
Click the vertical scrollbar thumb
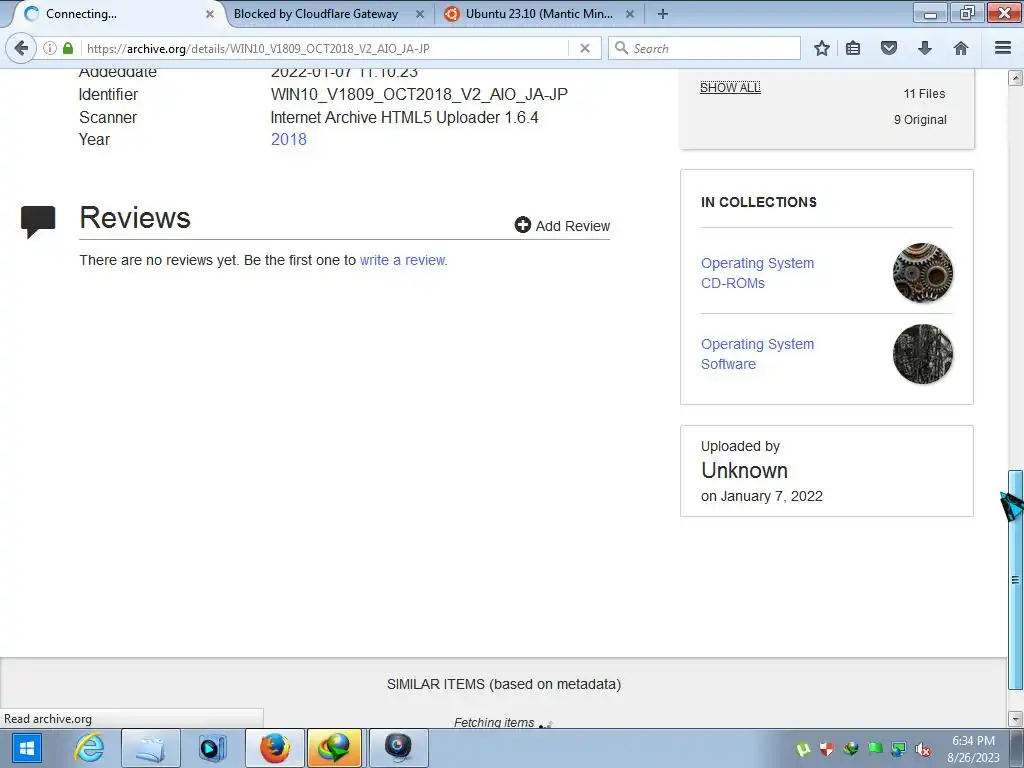1016,579
